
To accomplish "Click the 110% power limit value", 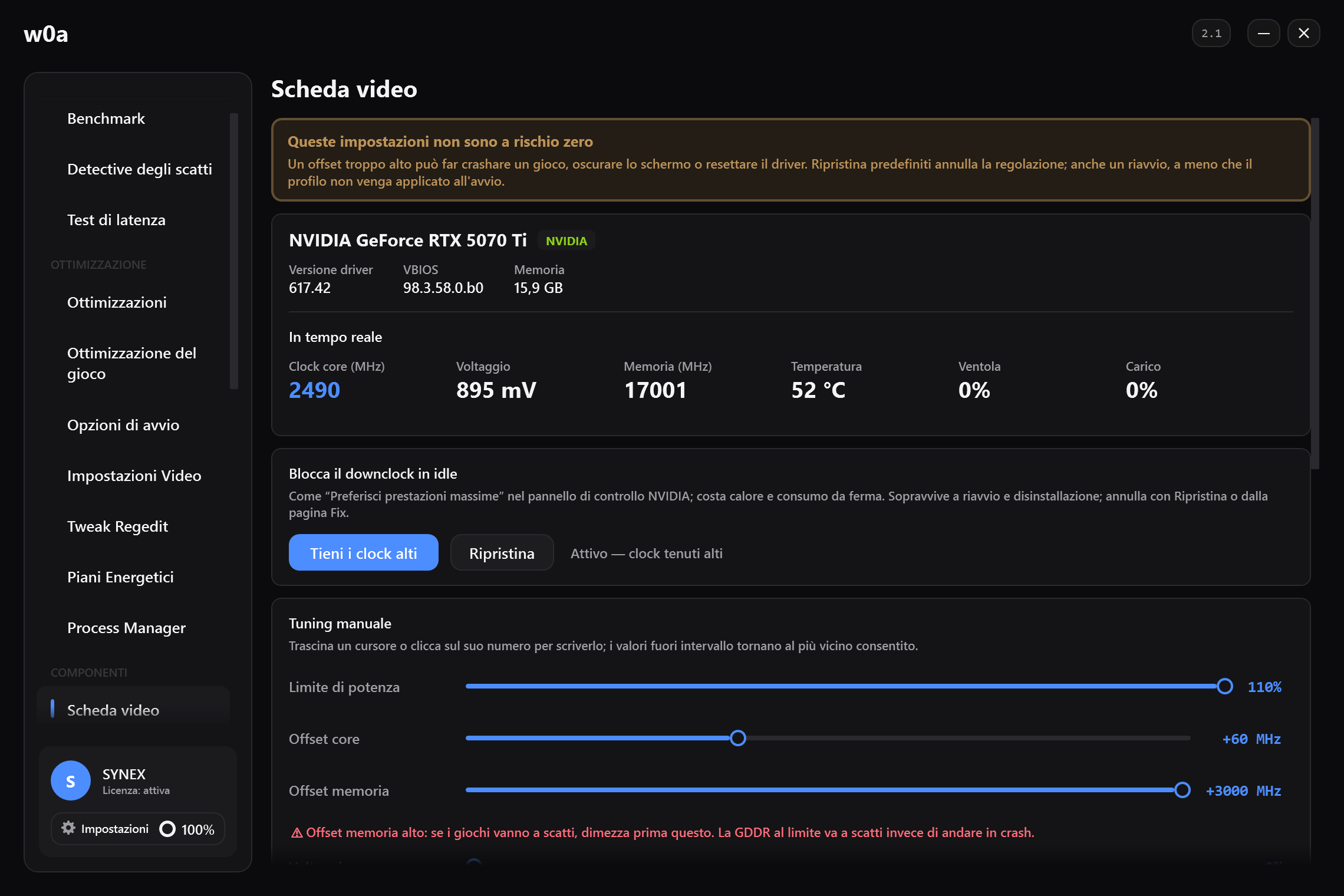I will click(1264, 687).
